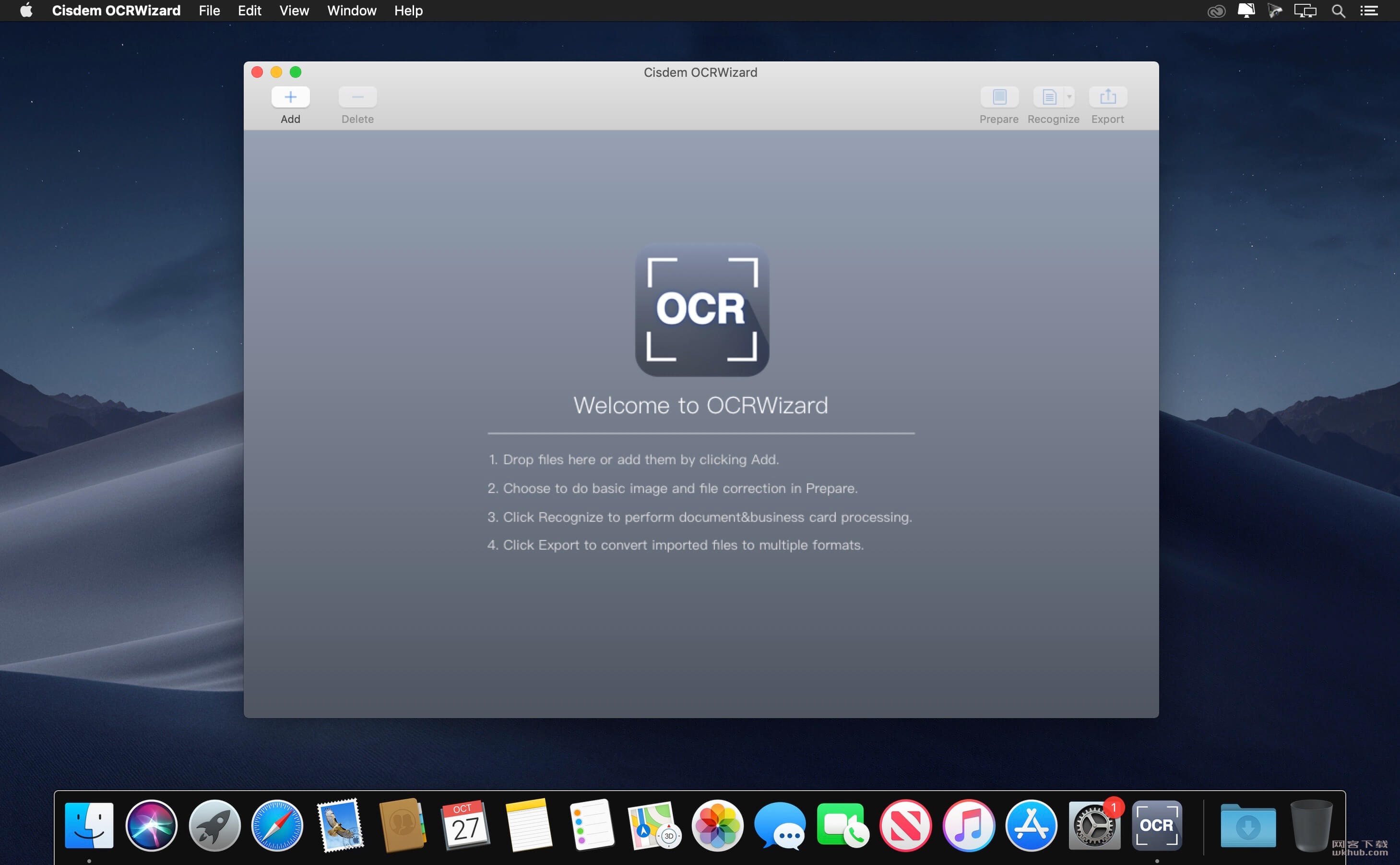Click the Export share icon

click(x=1108, y=97)
